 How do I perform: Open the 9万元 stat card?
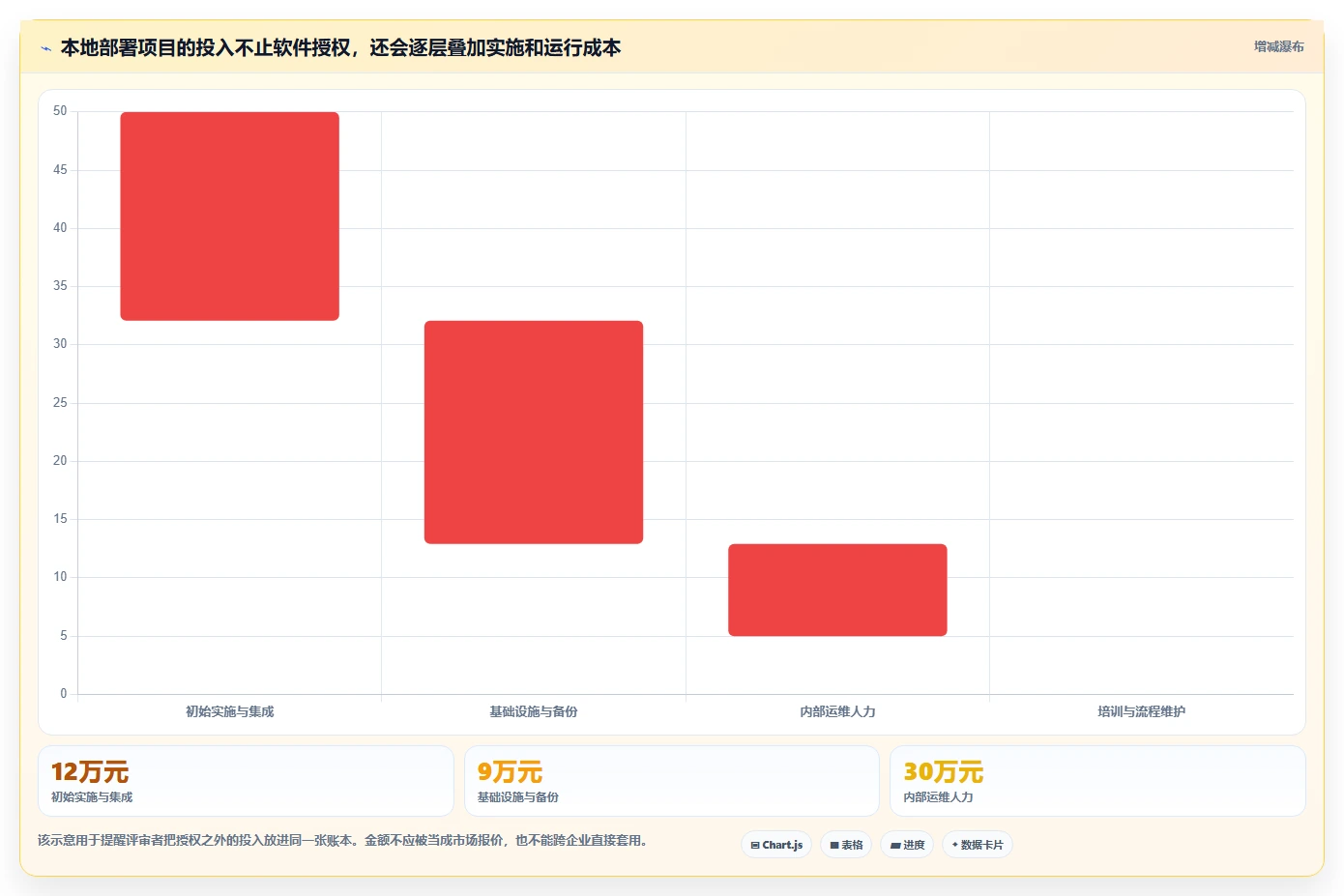(x=672, y=781)
